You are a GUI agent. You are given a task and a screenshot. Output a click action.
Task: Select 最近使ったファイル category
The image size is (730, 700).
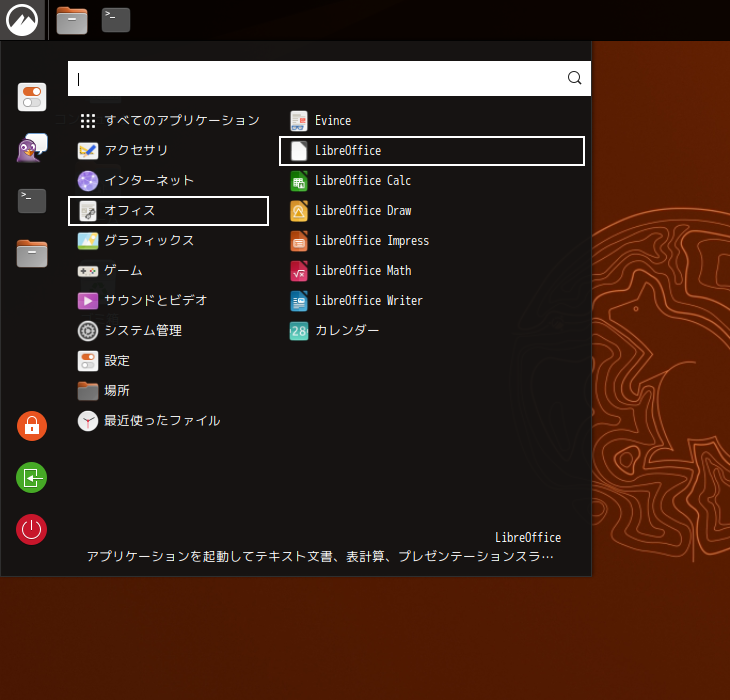coord(168,421)
